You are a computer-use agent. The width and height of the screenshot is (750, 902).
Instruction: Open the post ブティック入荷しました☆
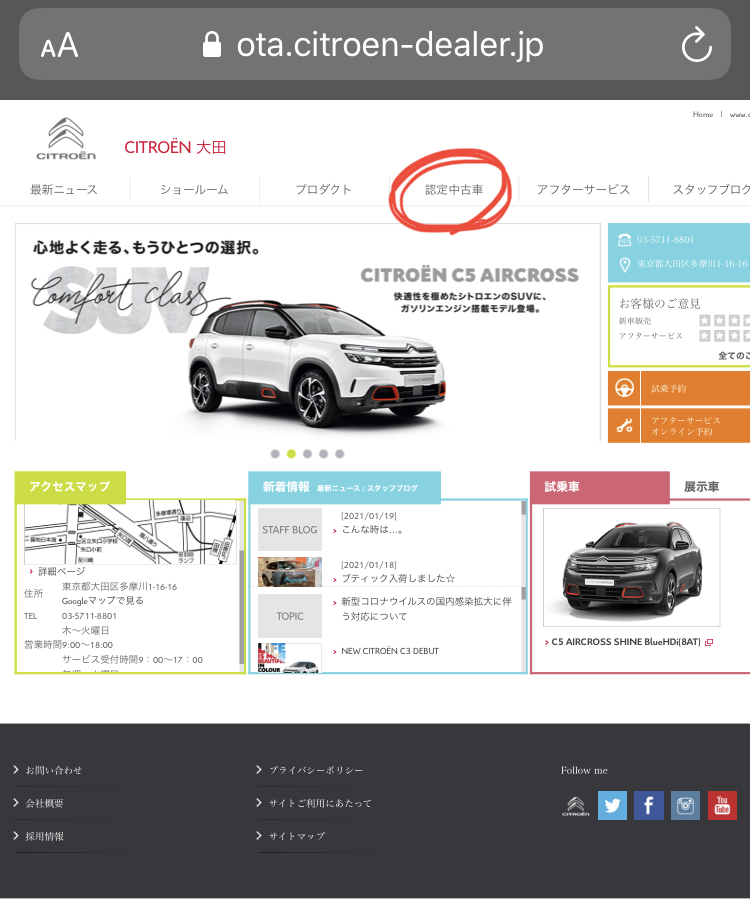(398, 578)
